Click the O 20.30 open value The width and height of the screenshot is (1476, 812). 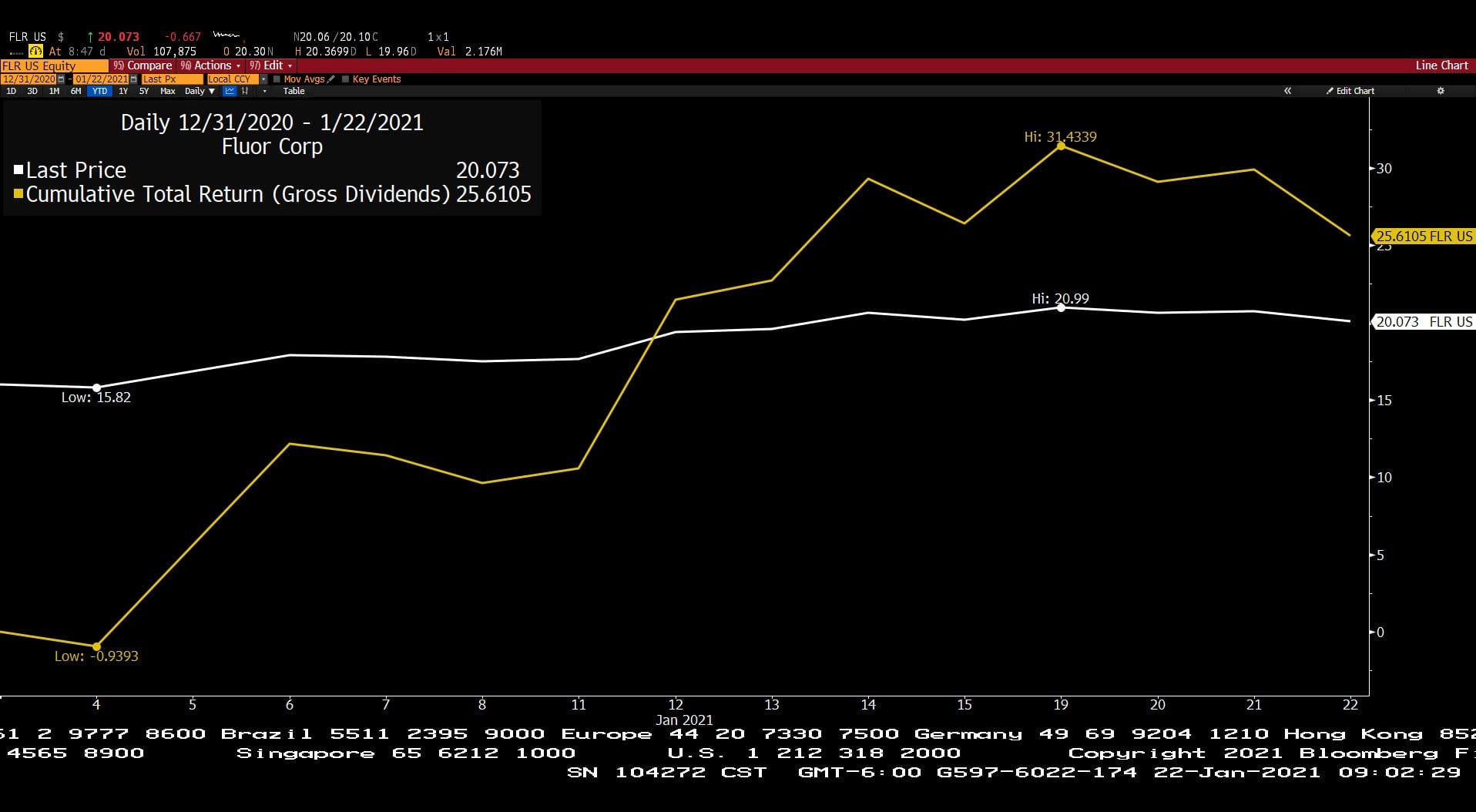point(248,52)
